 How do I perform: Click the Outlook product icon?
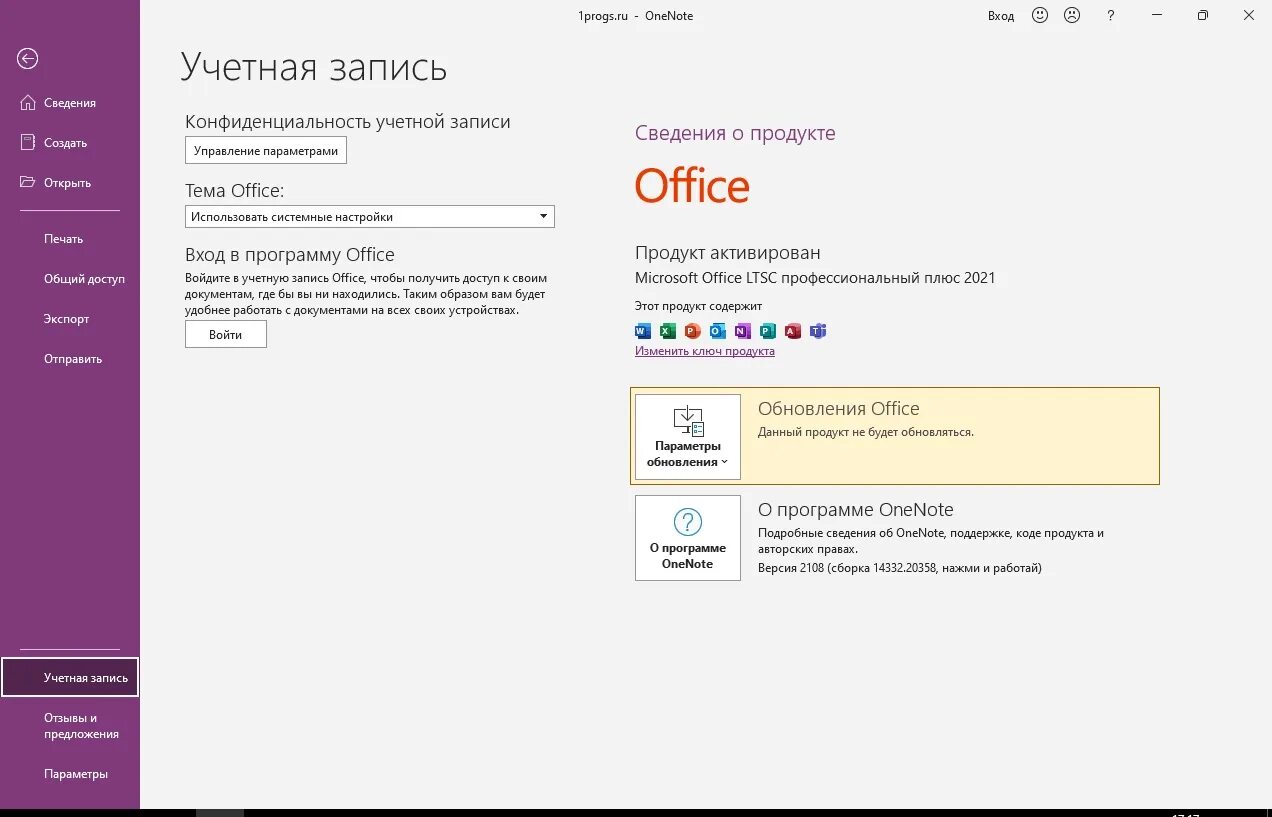pos(717,330)
